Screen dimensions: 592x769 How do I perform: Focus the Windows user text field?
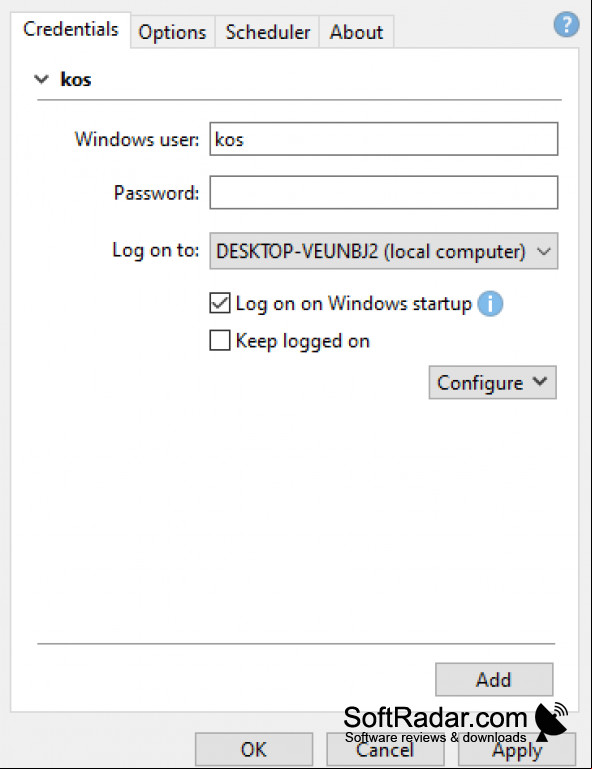point(384,139)
